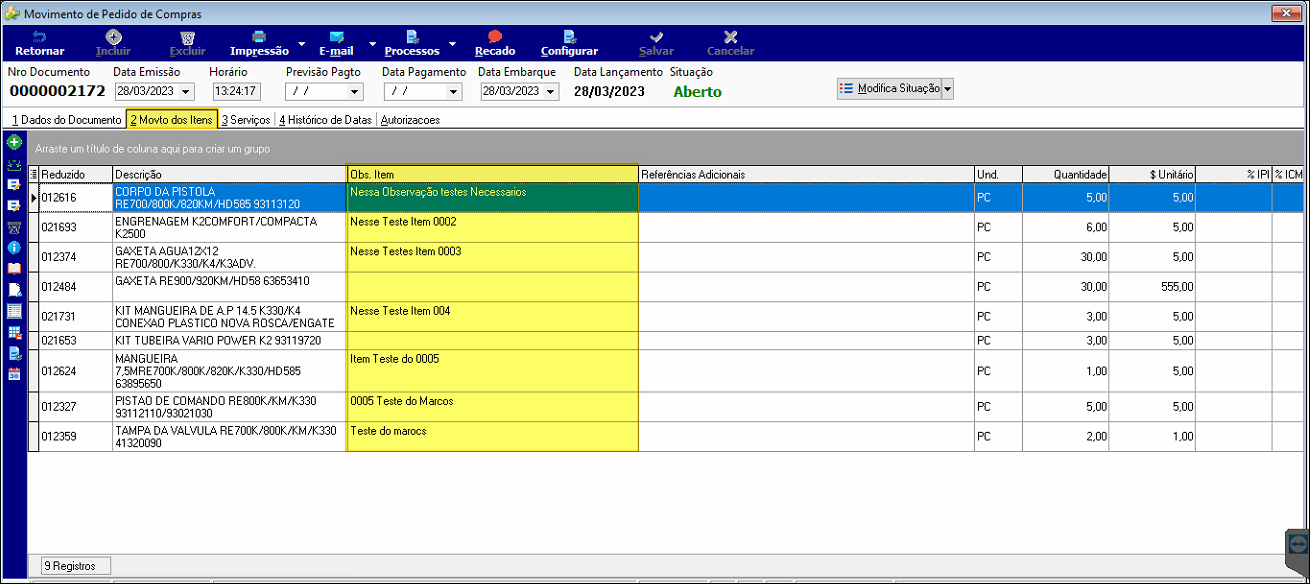Image resolution: width=1310 pixels, height=584 pixels.
Task: Click the first edit-note pencil sidebar icon
Action: click(14, 185)
